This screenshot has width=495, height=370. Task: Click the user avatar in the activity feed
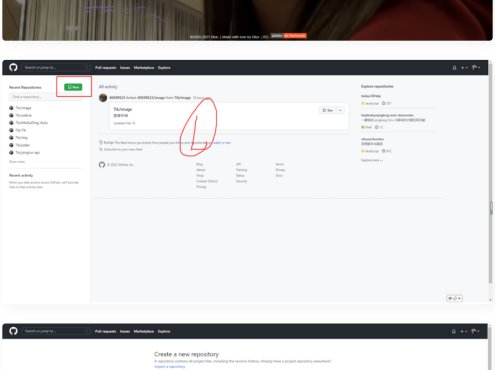pyautogui.click(x=103, y=98)
